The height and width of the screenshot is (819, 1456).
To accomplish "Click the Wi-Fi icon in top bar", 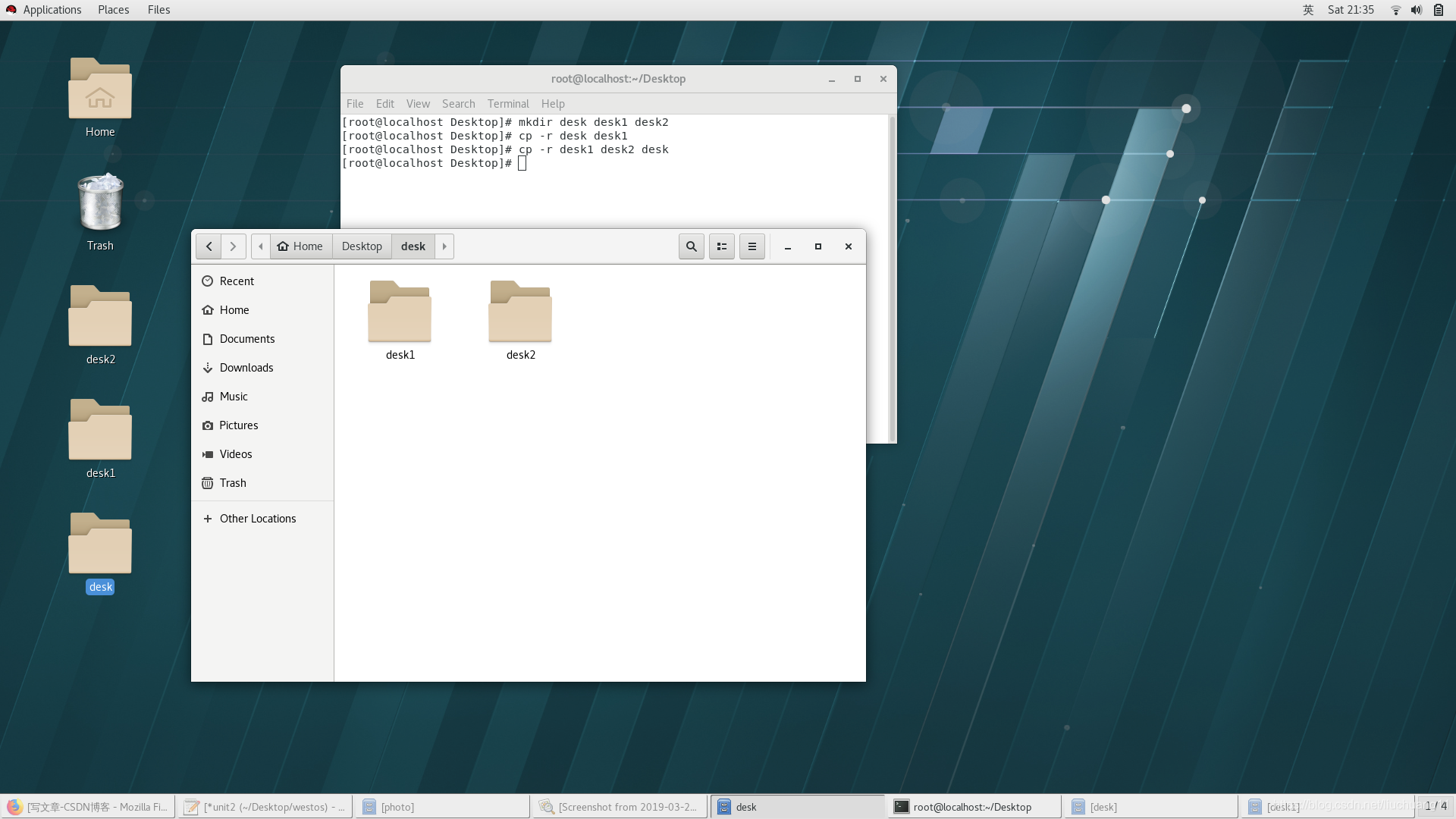I will (1395, 10).
